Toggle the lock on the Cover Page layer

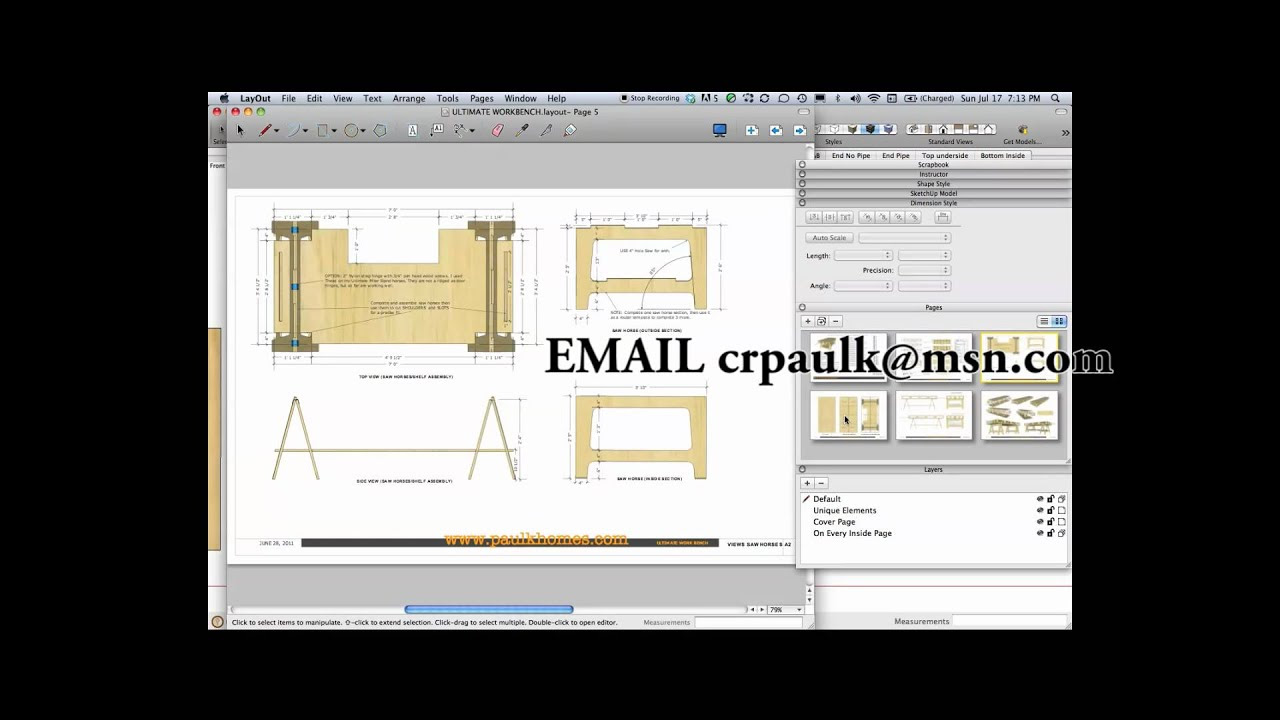[1051, 522]
